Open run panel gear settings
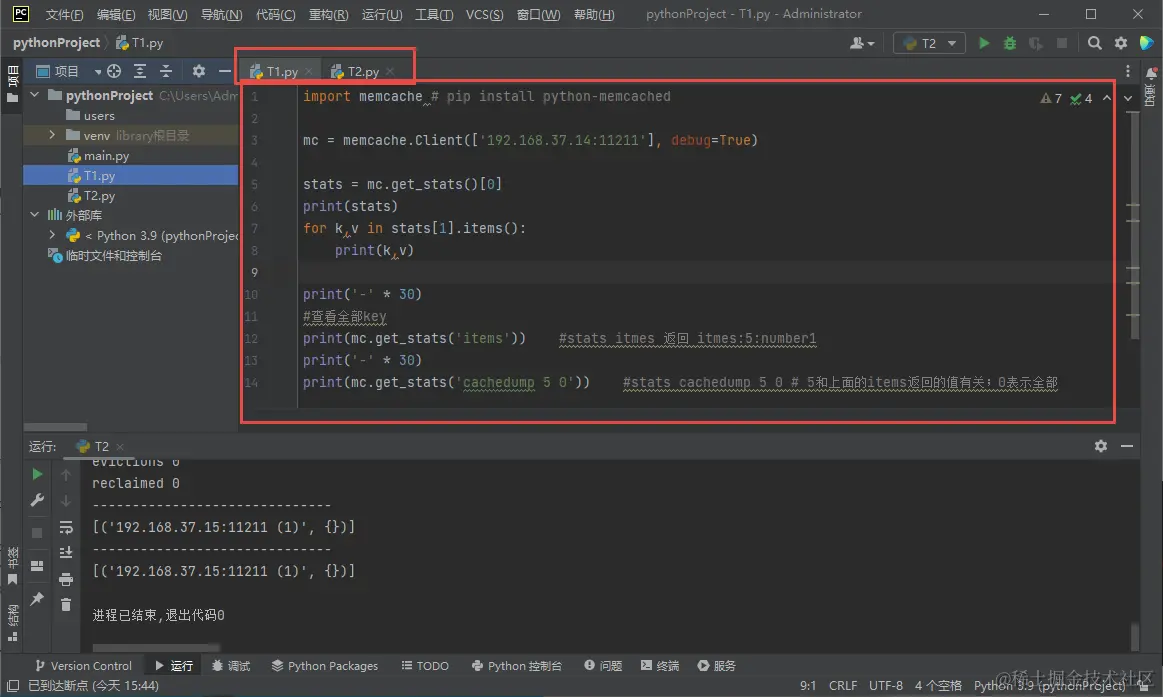This screenshot has width=1163, height=697. 1101,446
